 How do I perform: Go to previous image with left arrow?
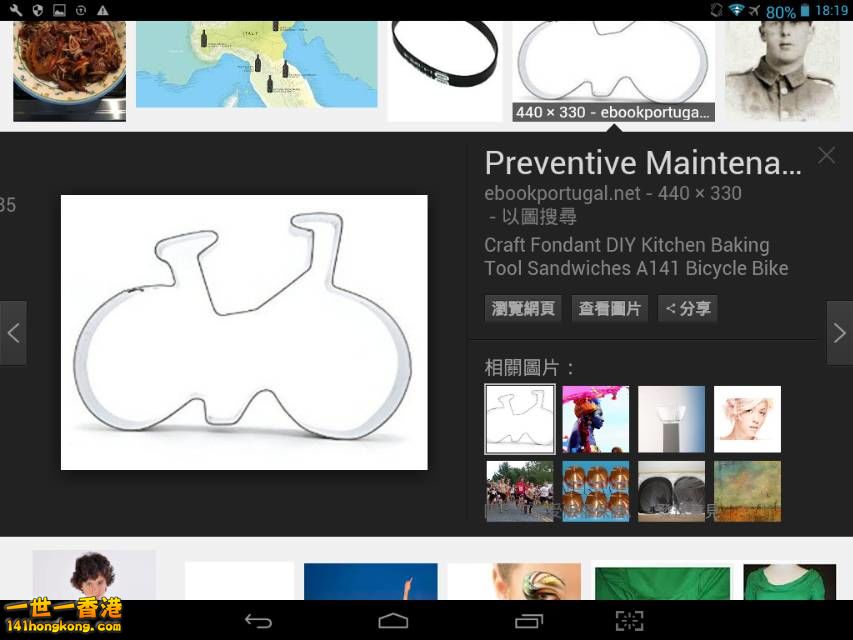tap(13, 333)
